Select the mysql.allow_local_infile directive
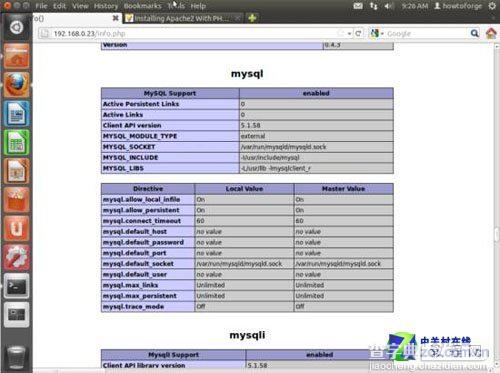 point(142,199)
